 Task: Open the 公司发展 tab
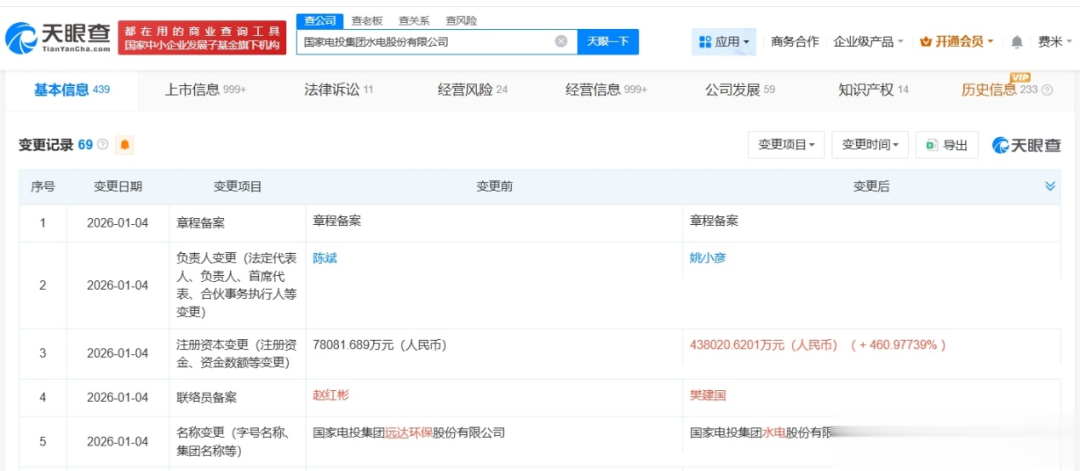[x=740, y=90]
